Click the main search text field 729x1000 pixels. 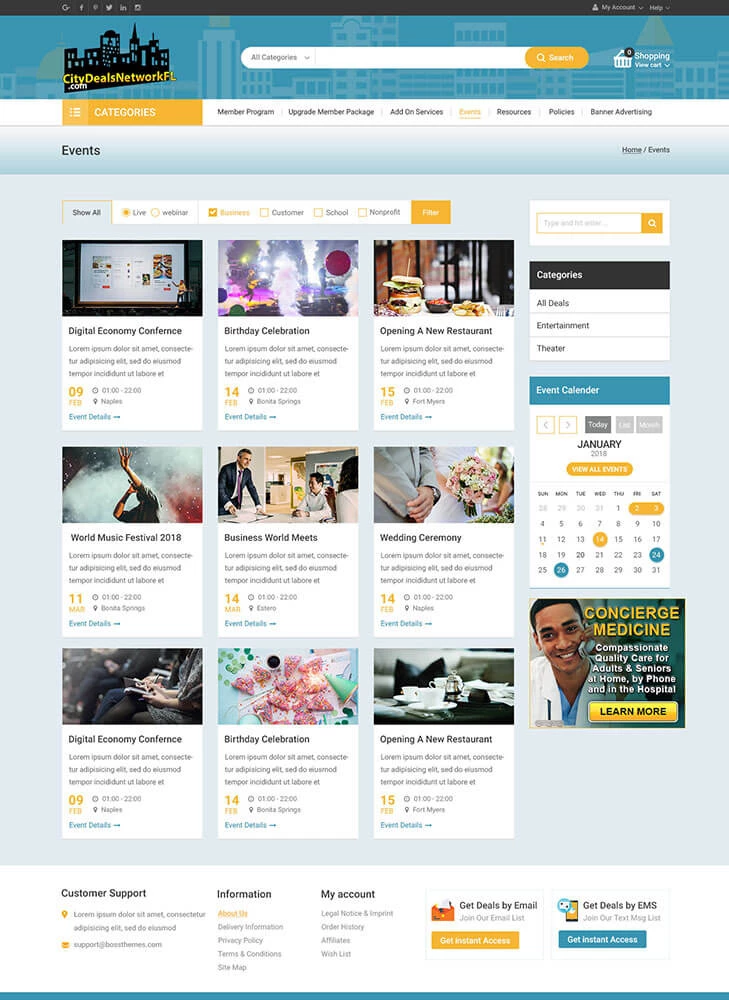click(x=421, y=57)
